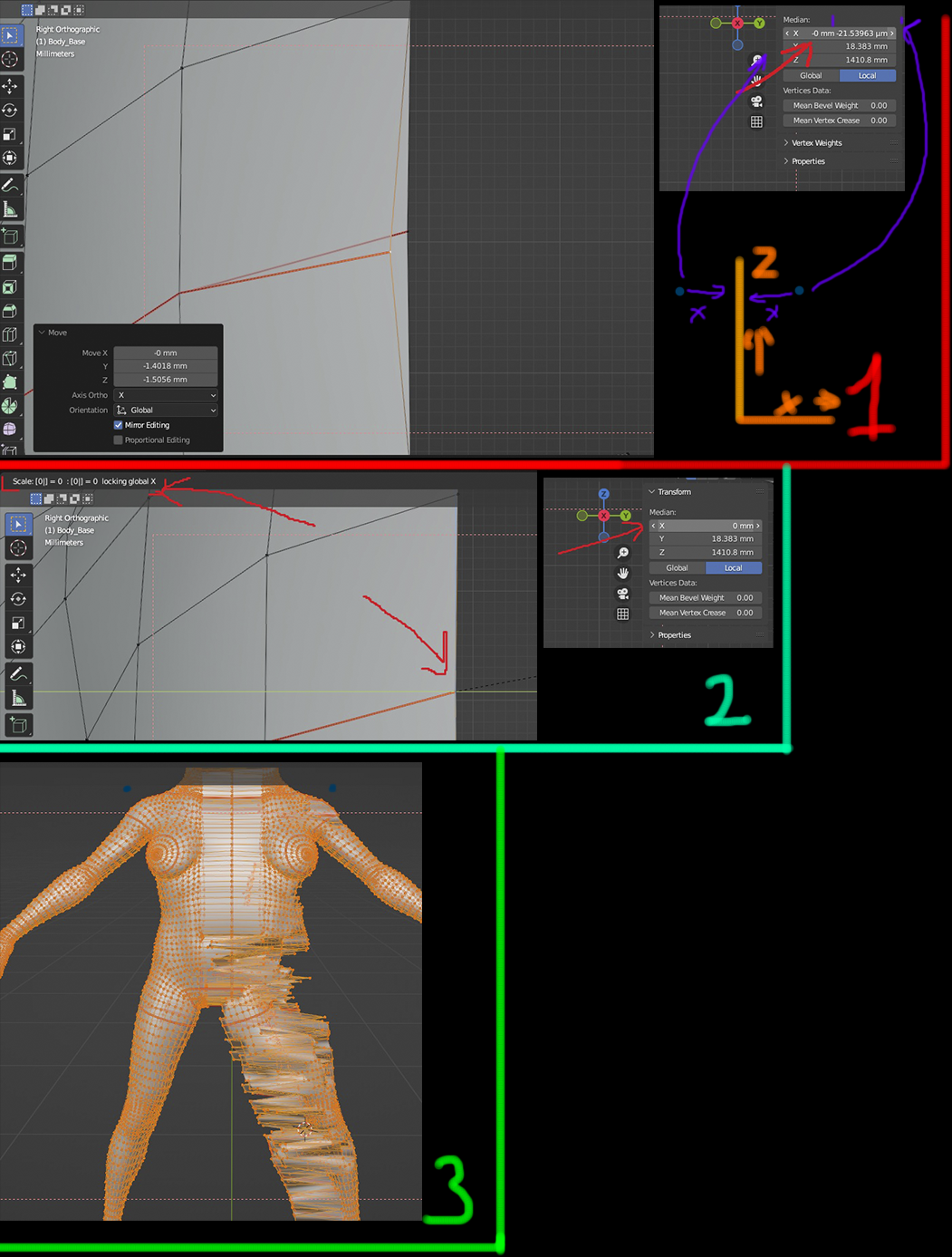The image size is (952, 1257).
Task: Click the blue Z axis gizmo in the middle screenshot
Action: 604,494
